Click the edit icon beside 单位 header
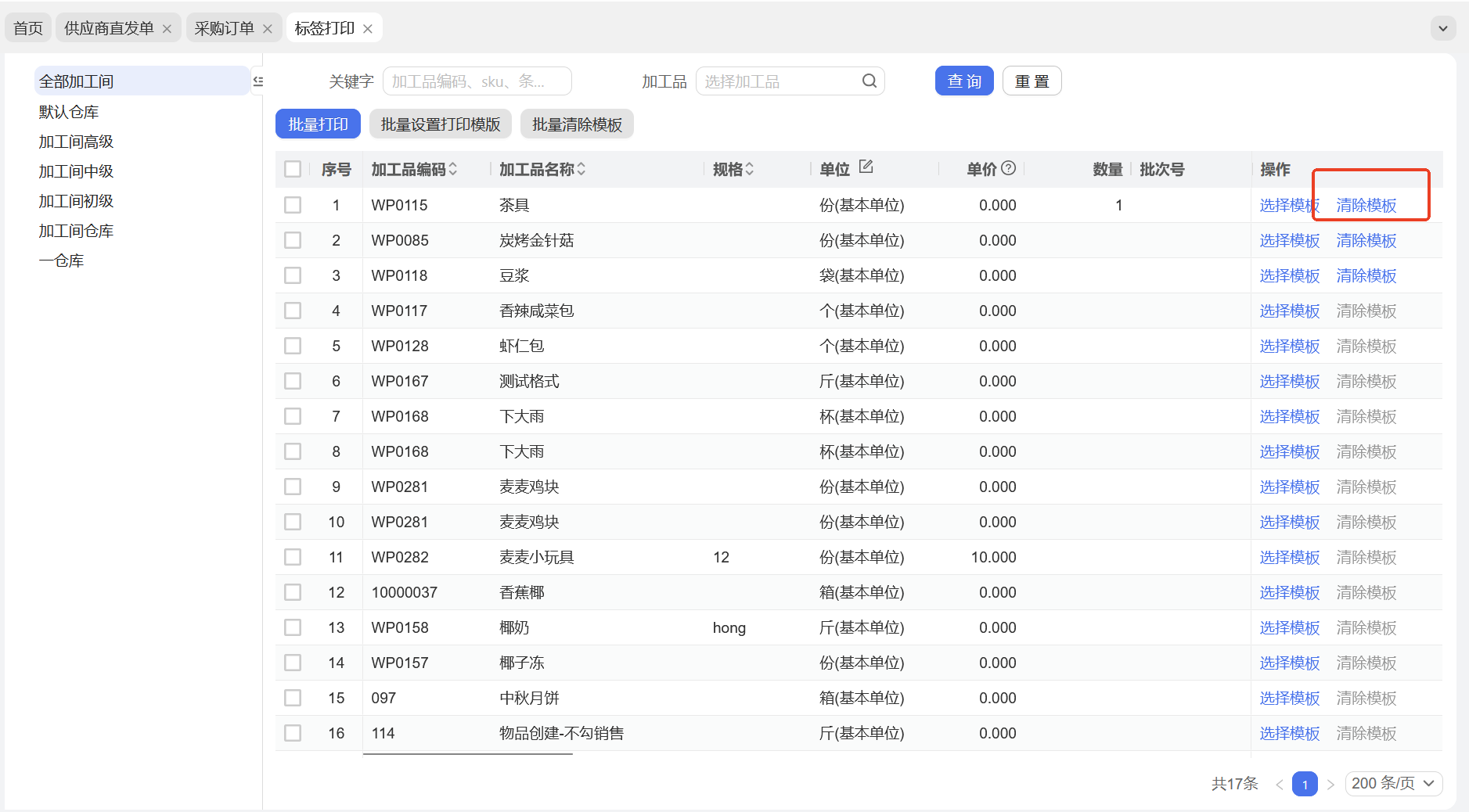This screenshot has height=812, width=1469. point(866,167)
